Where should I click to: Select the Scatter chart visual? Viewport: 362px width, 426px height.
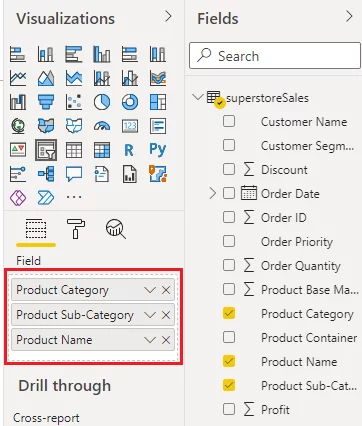pos(74,102)
